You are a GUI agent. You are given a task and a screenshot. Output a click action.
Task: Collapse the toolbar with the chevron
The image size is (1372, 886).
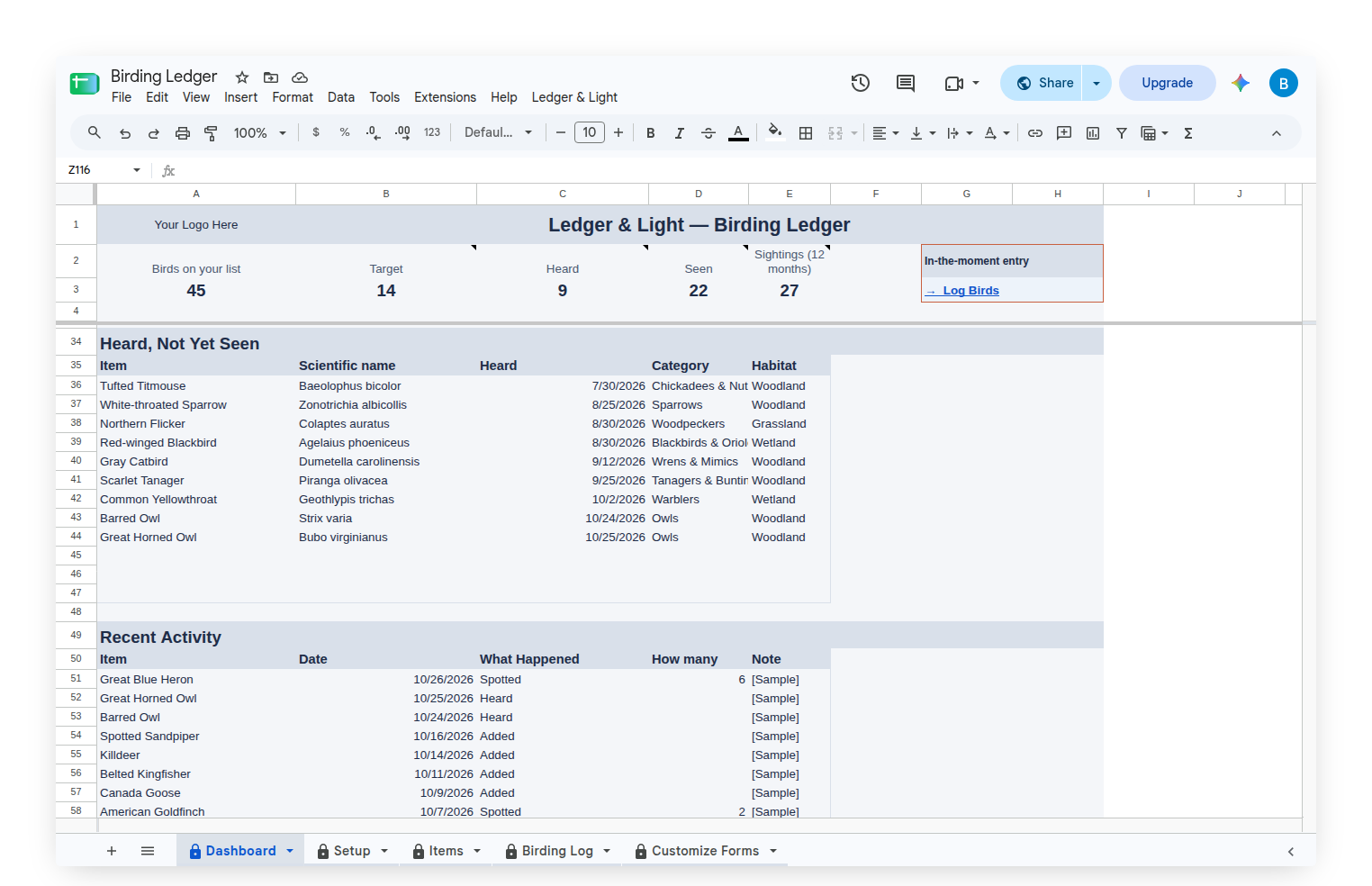point(1277,133)
